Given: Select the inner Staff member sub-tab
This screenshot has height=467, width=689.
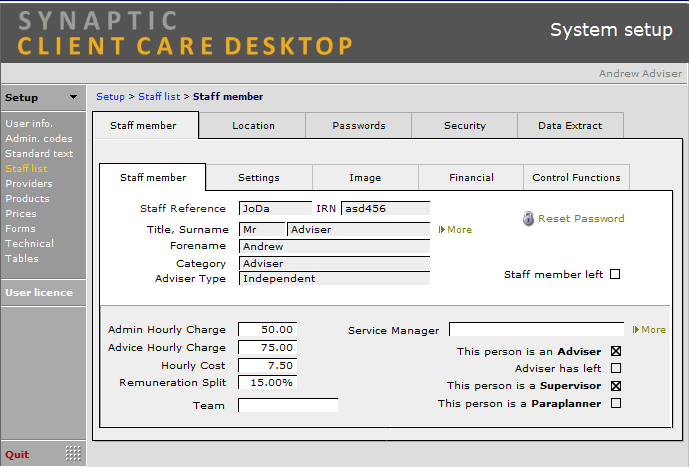Looking at the screenshot, I should 153,177.
